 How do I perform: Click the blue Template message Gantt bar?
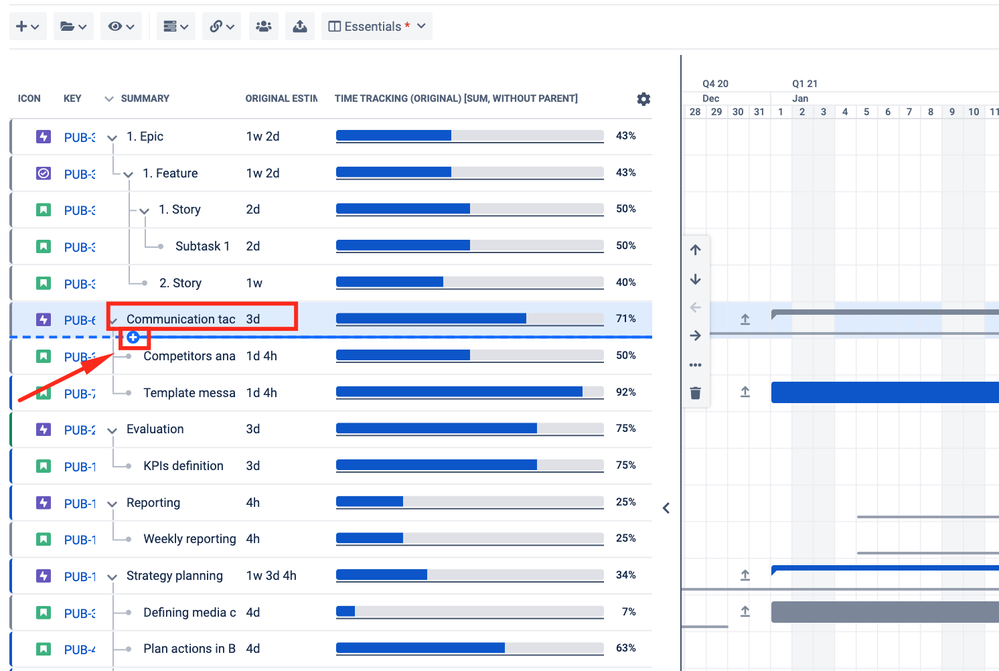(x=885, y=393)
